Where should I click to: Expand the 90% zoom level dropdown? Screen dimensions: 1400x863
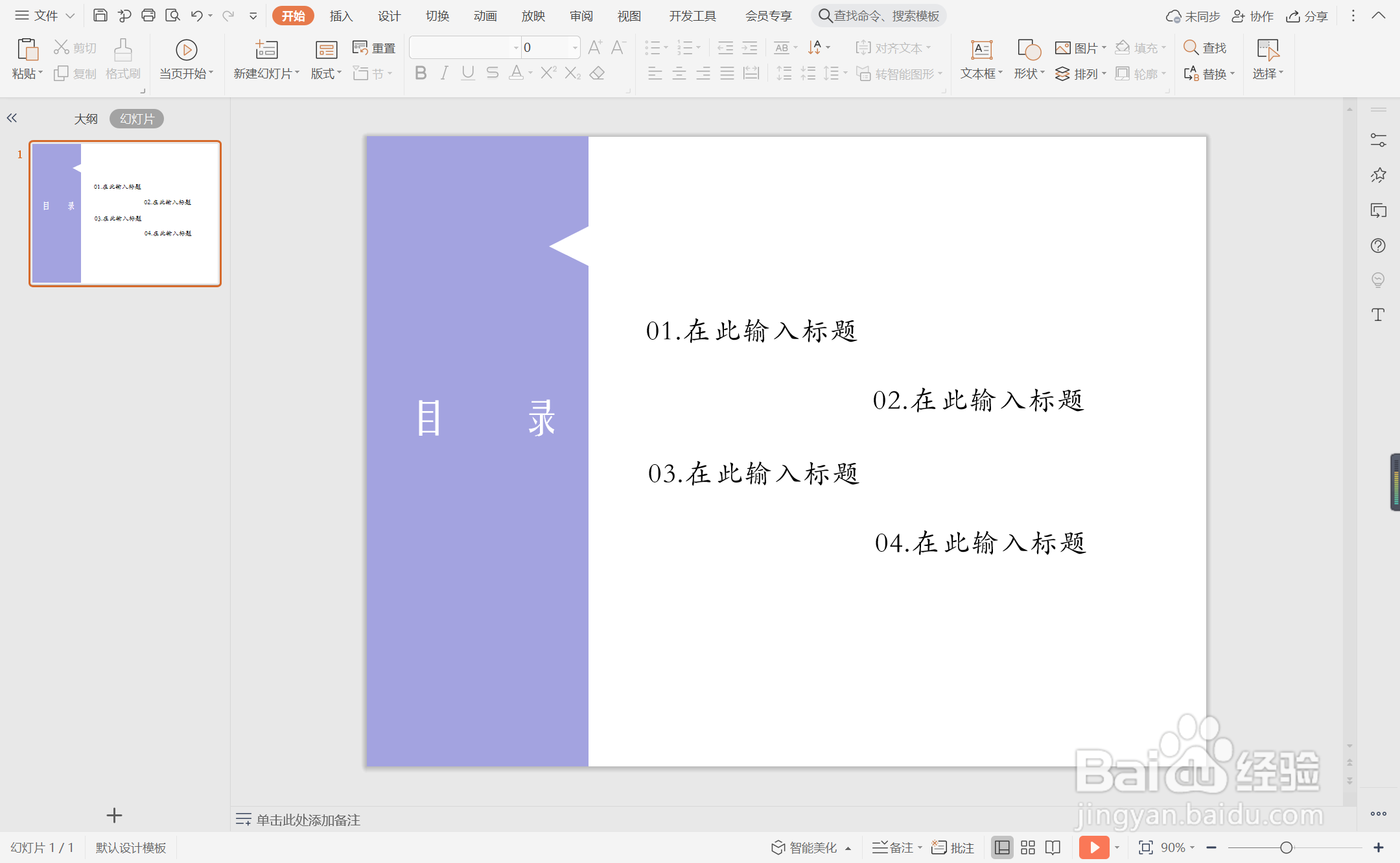coord(1192,847)
